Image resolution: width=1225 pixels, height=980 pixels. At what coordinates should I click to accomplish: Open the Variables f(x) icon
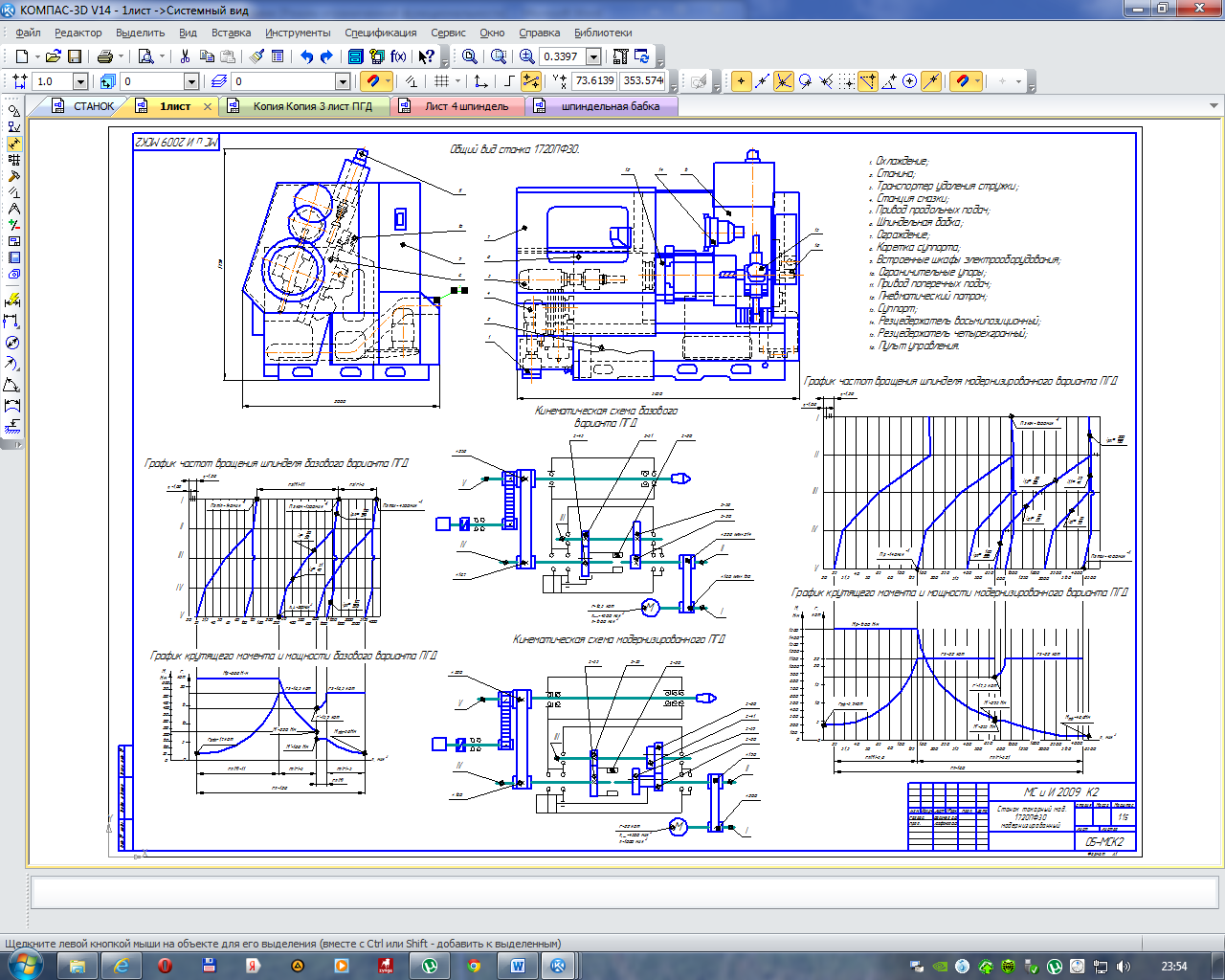pyautogui.click(x=398, y=56)
